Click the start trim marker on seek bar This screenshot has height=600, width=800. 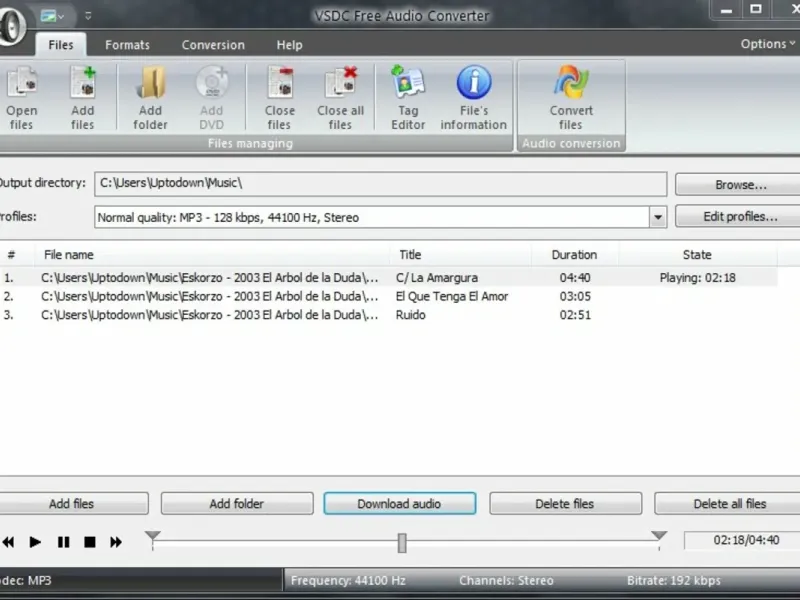[x=153, y=536]
